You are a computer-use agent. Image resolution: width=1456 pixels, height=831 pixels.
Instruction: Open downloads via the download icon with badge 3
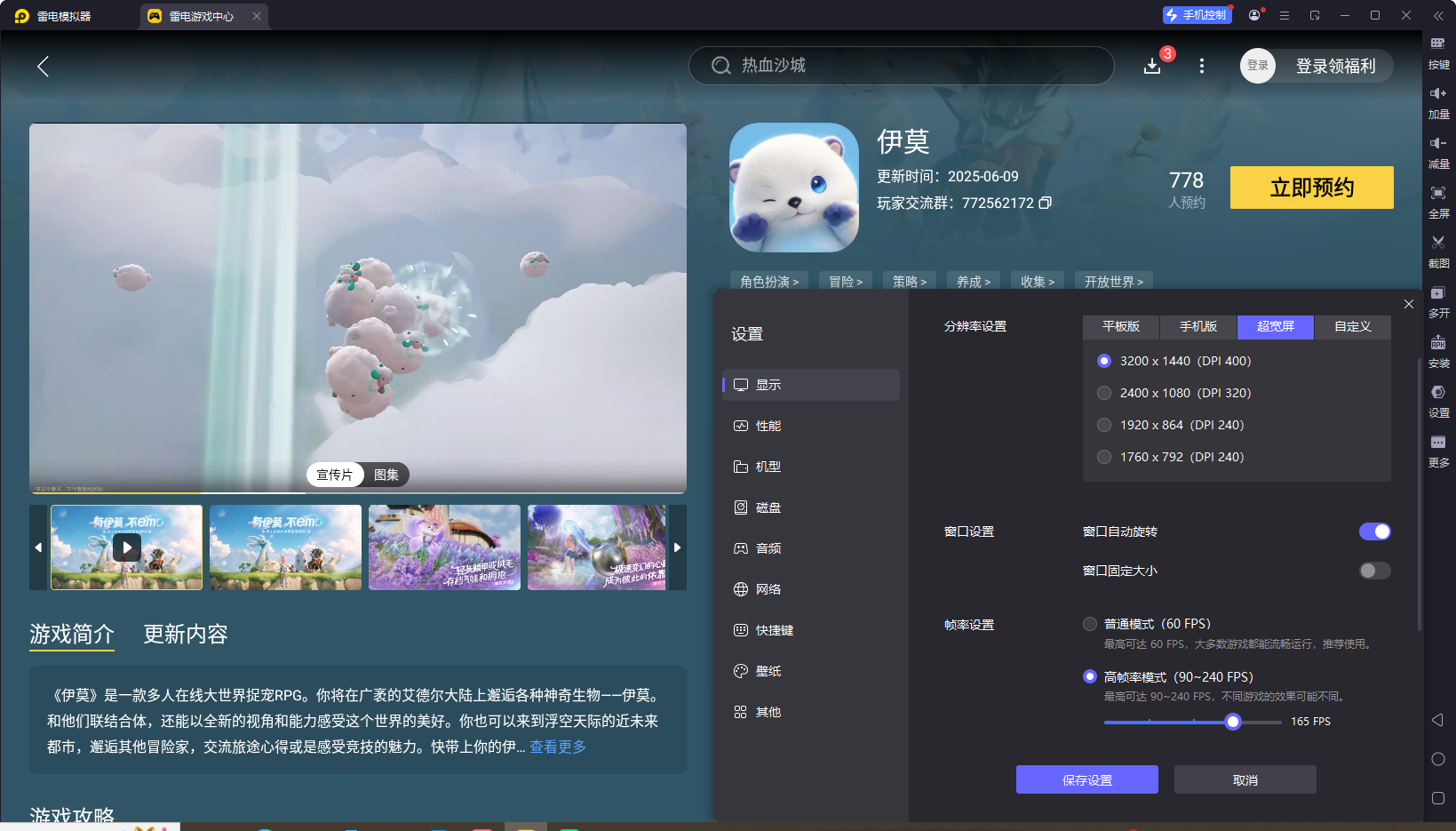[x=1152, y=66]
